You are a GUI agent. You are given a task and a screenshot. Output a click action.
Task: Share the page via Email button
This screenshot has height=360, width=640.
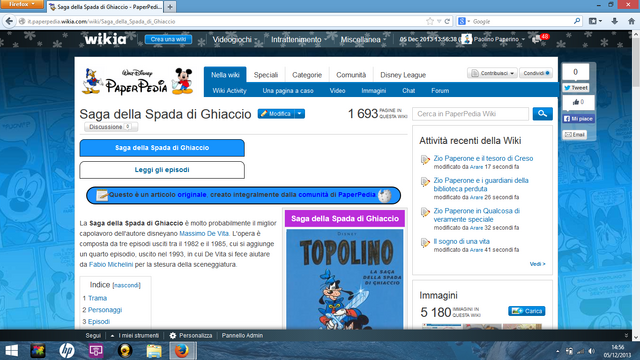[x=575, y=134]
